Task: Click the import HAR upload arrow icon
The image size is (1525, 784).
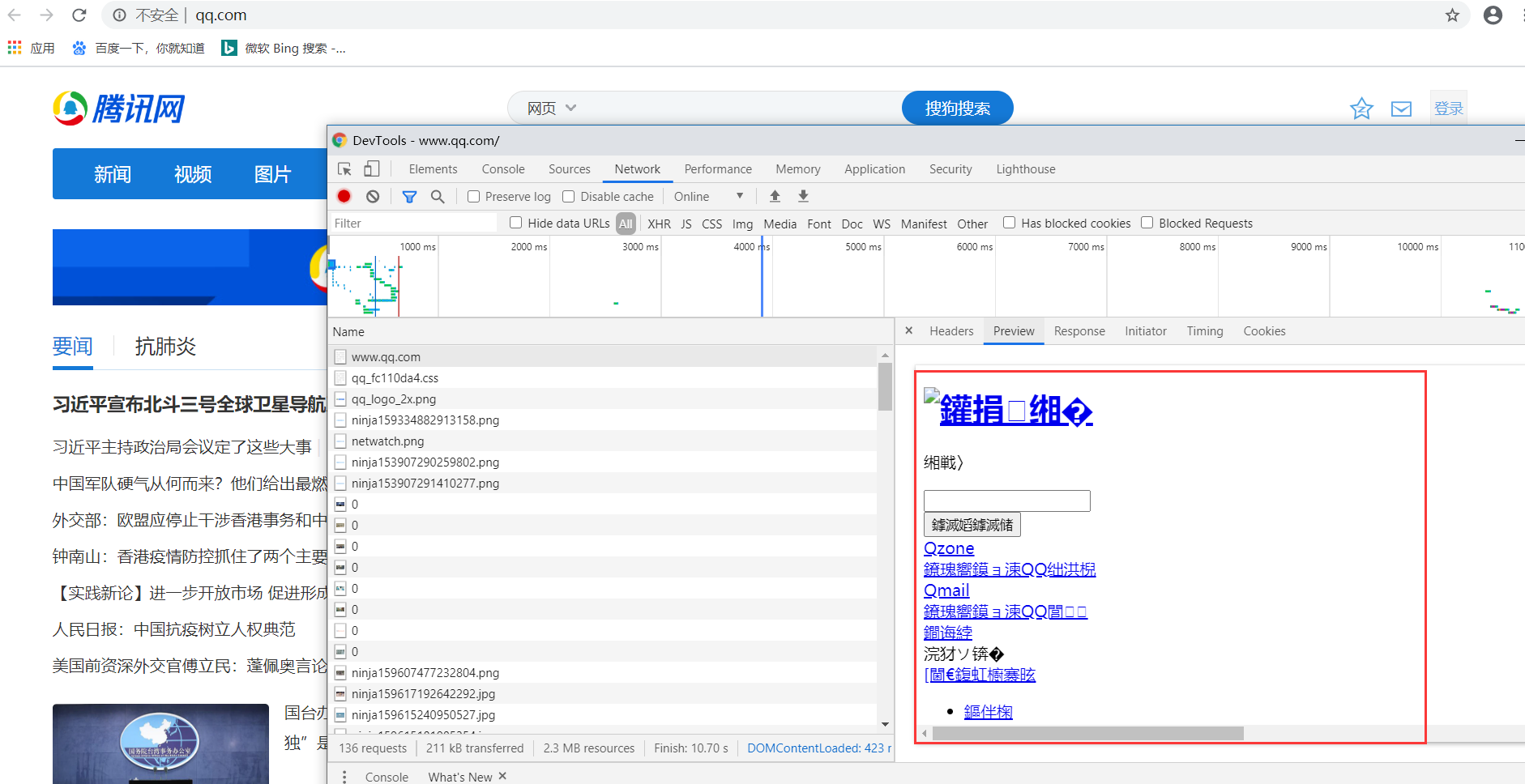Action: coord(775,196)
